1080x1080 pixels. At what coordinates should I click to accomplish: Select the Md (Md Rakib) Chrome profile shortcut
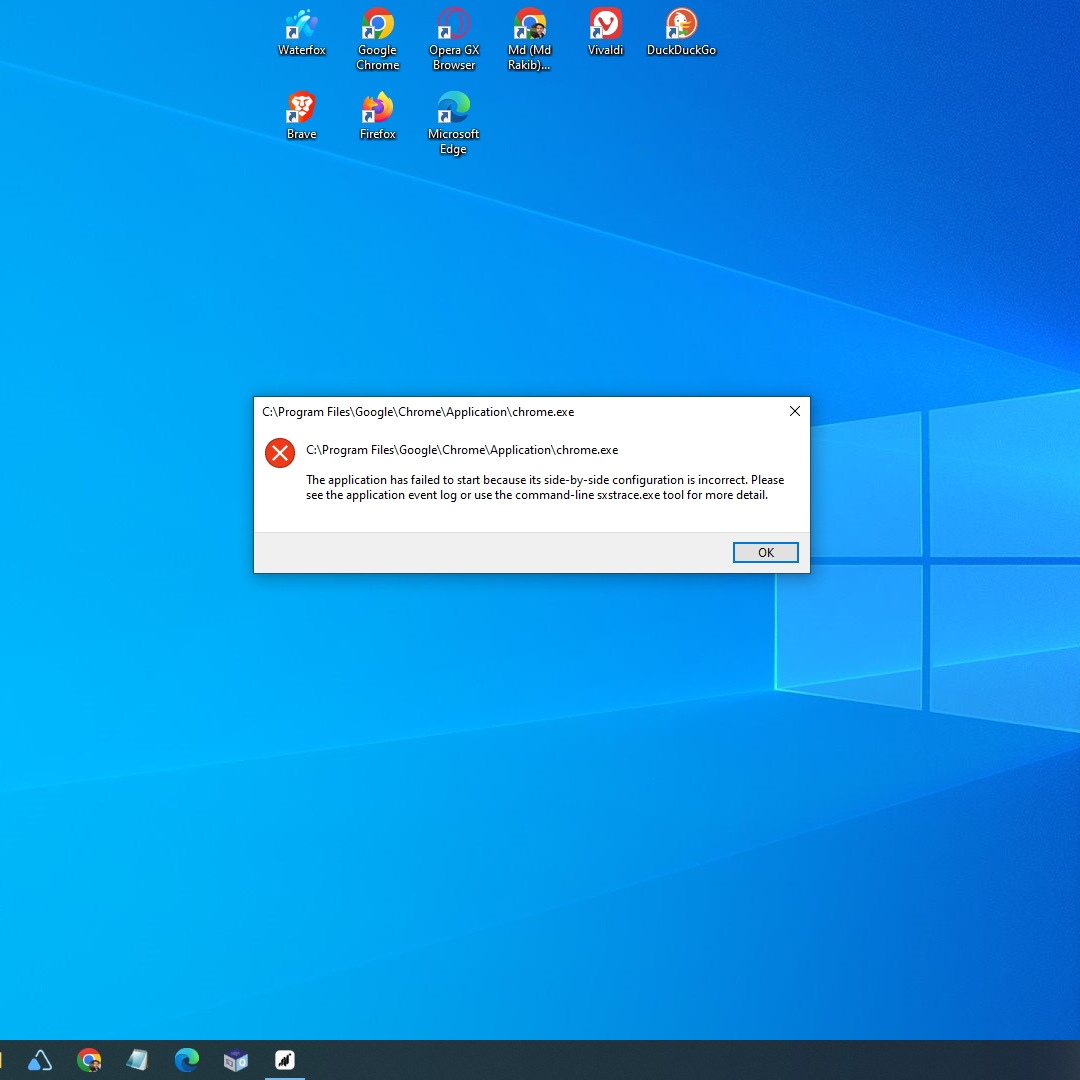pyautogui.click(x=529, y=39)
